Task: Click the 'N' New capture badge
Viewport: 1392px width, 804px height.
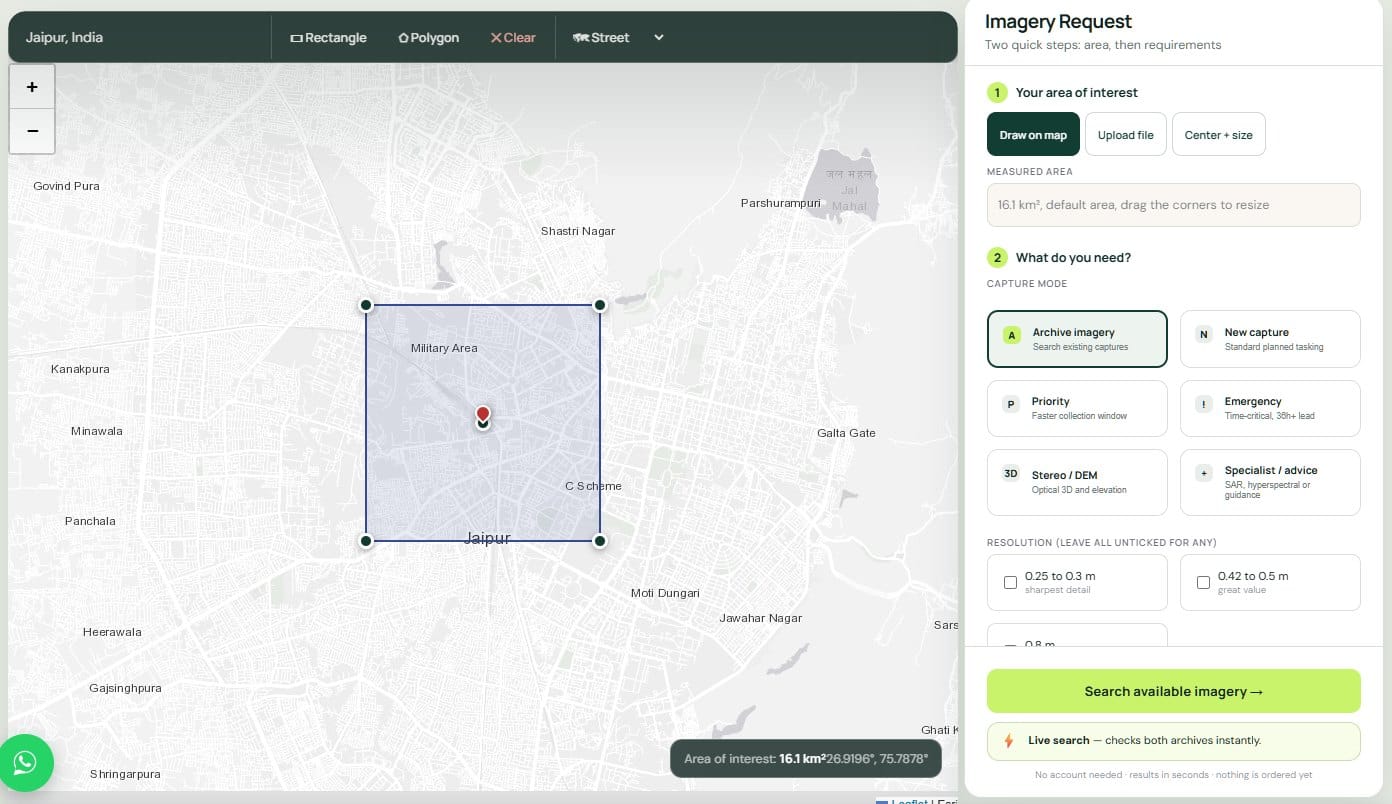Action: [1203, 335]
